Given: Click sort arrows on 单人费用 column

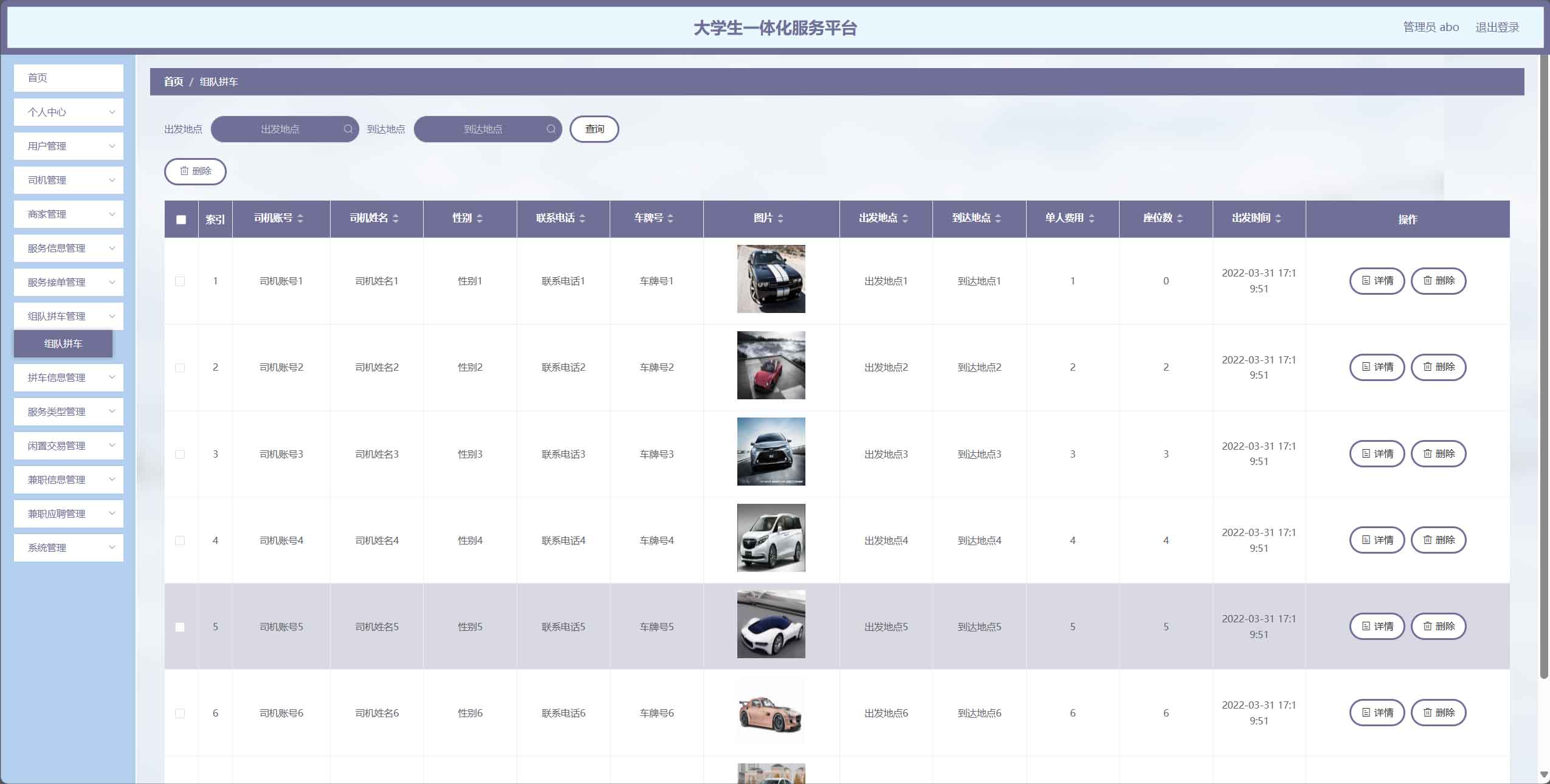Looking at the screenshot, I should pos(1092,218).
